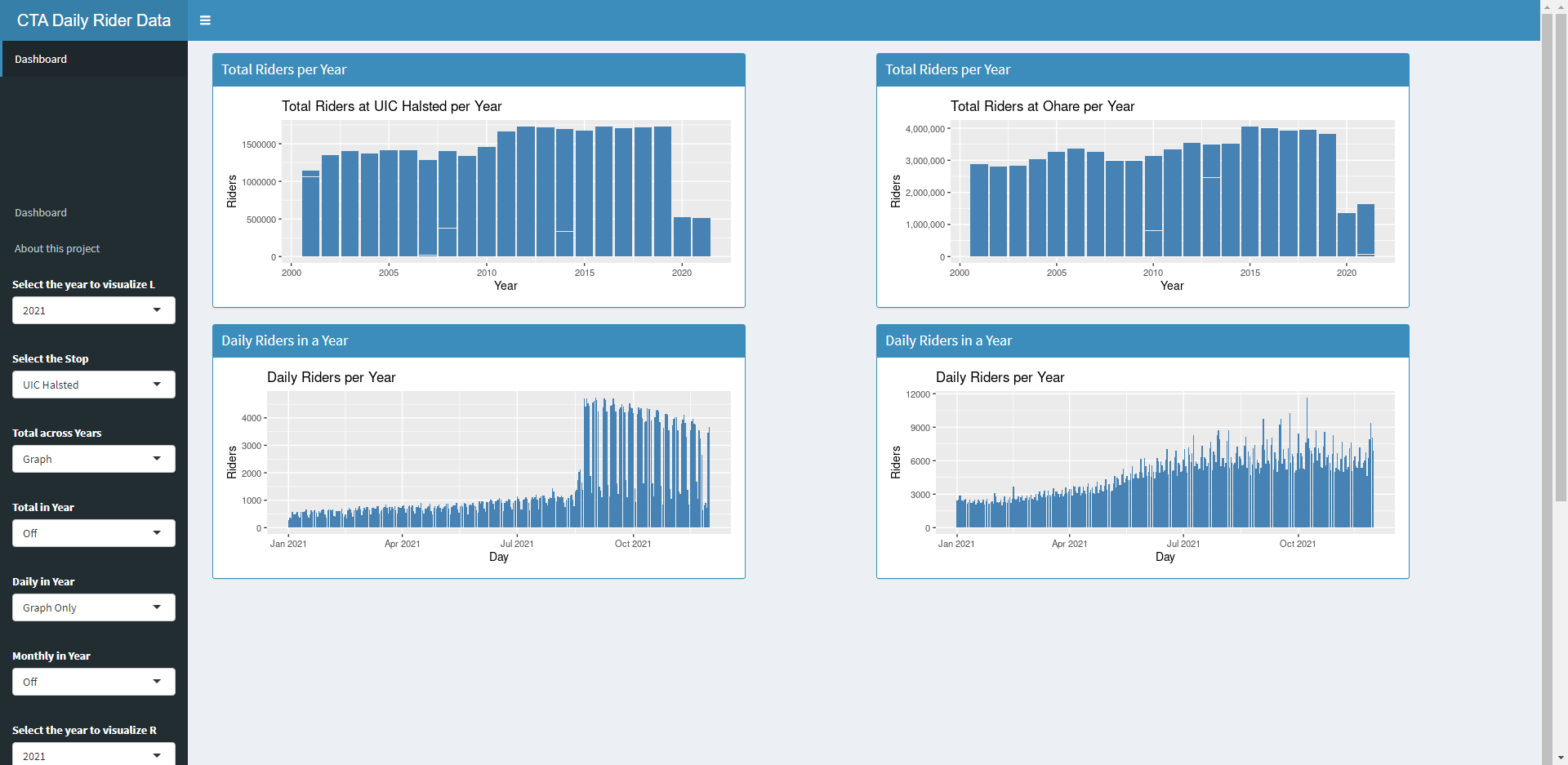Toggle the sidebar with the hamburger icon

pos(205,20)
